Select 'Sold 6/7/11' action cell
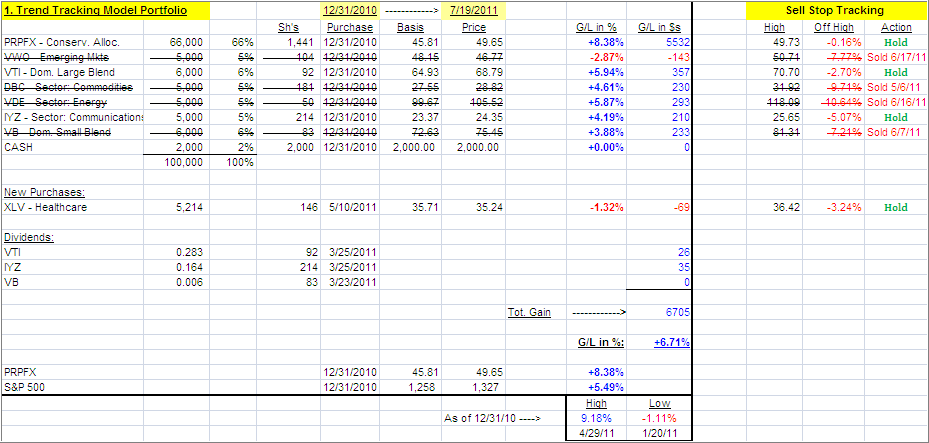 click(x=895, y=132)
